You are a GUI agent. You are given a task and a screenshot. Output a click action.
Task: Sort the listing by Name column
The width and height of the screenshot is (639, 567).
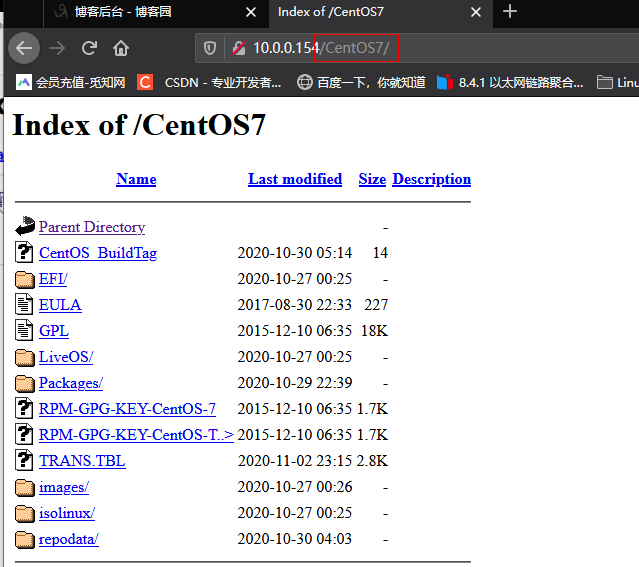[136, 179]
